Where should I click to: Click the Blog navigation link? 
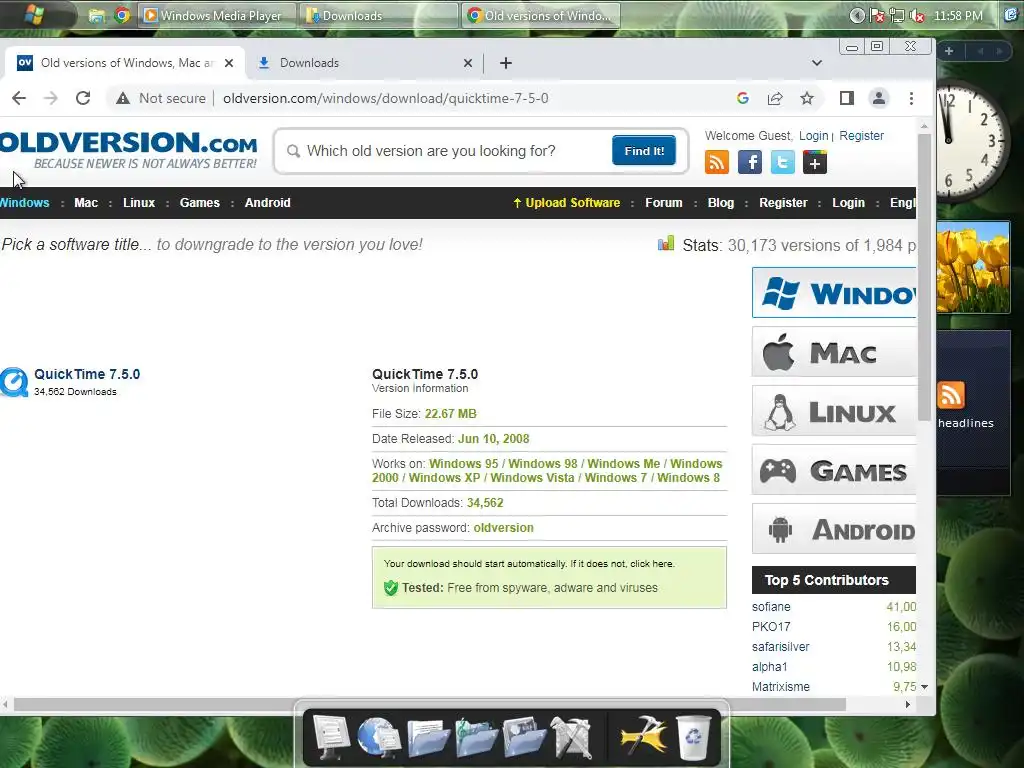(721, 202)
